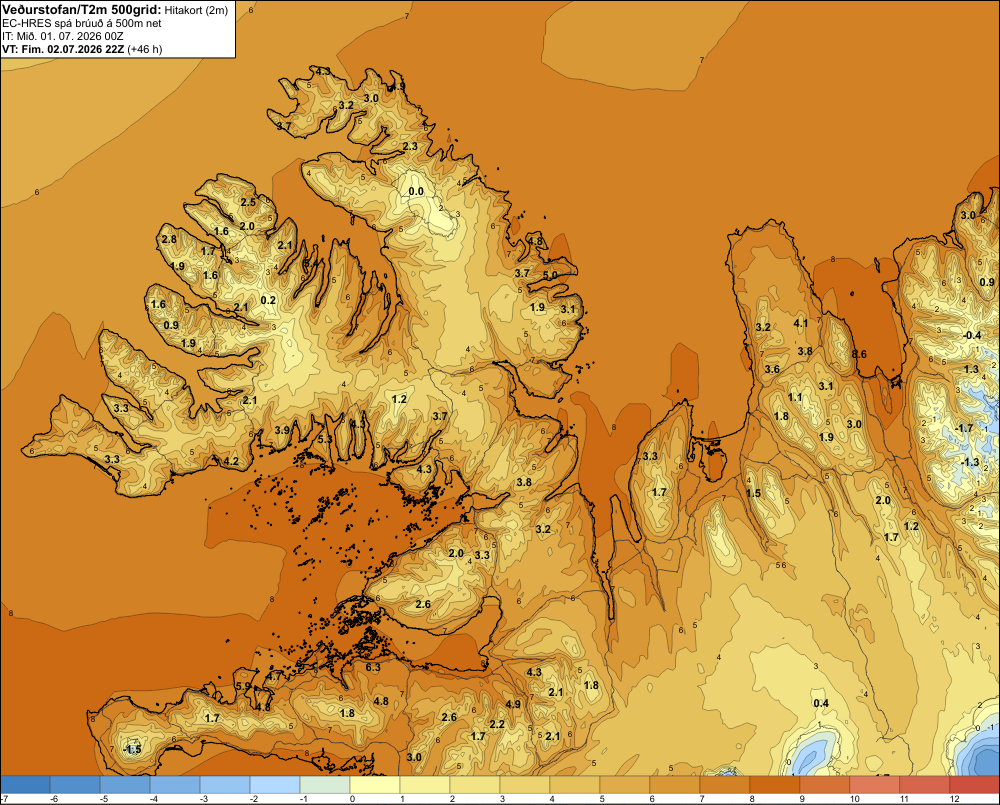Viewport: 1000px width, 805px height.
Task: Click the 5.9 temperature label on the map
Action: coord(243,686)
